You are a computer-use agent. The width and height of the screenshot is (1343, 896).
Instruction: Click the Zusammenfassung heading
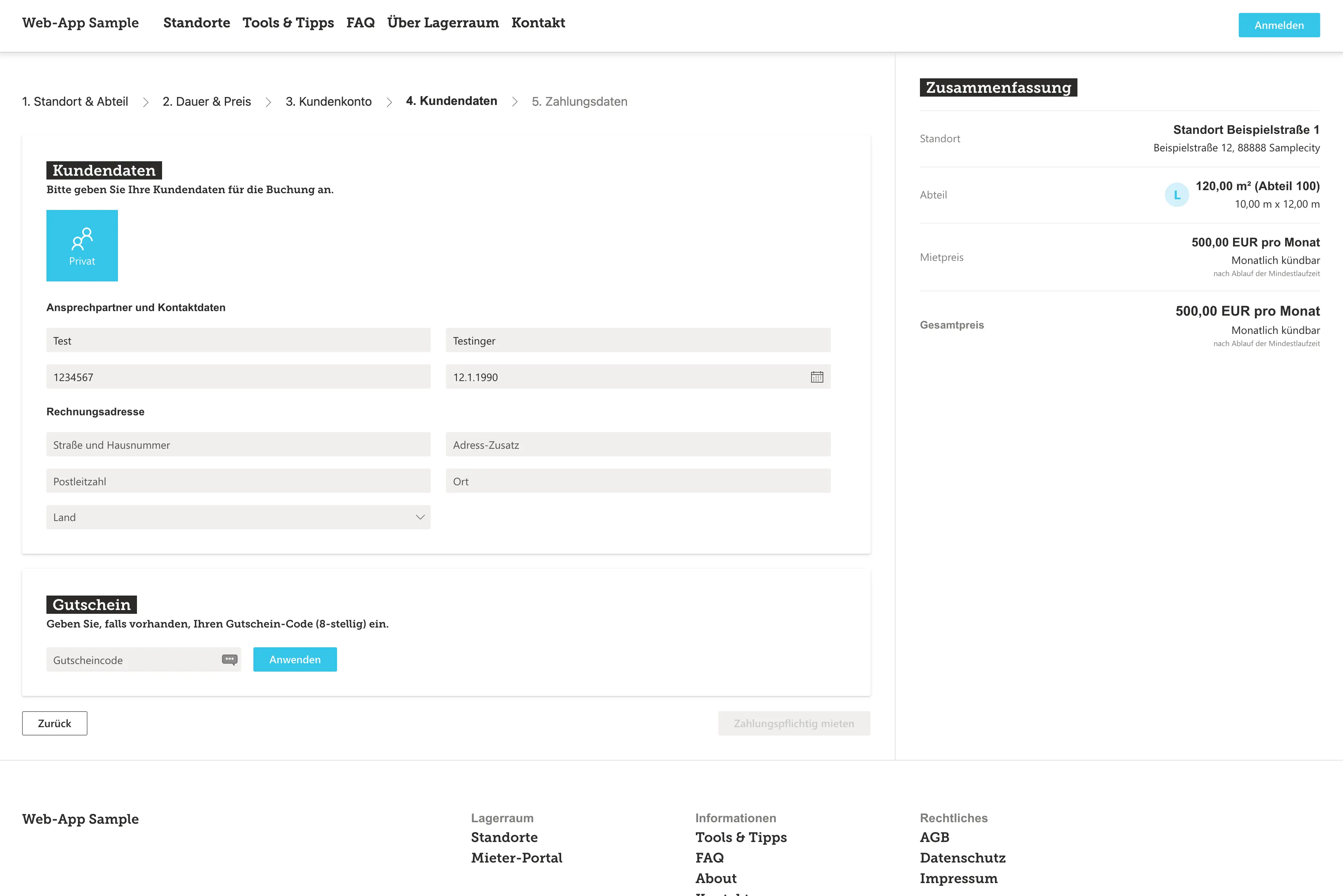click(x=998, y=87)
